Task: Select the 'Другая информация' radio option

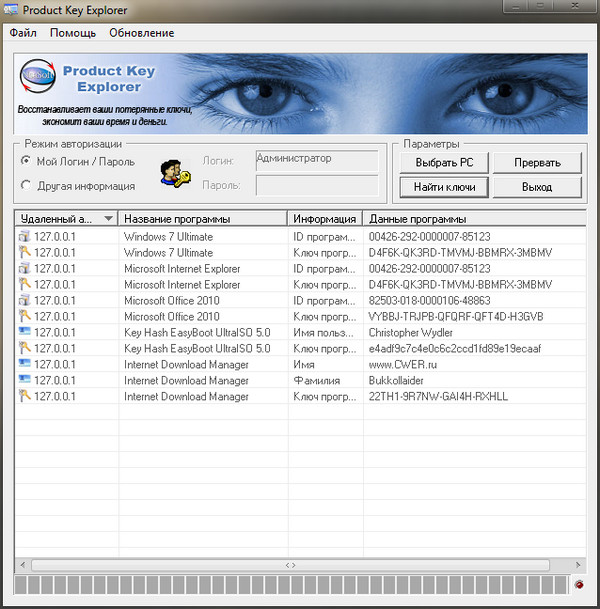Action: pyautogui.click(x=26, y=185)
